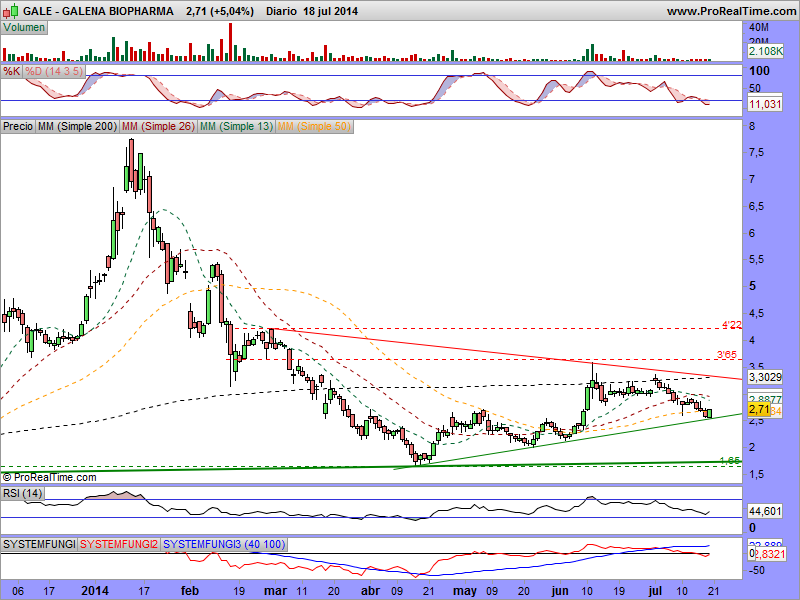Screen dimensions: 800x600
Task: Click the may month label on the time axis
Action: coord(465,591)
